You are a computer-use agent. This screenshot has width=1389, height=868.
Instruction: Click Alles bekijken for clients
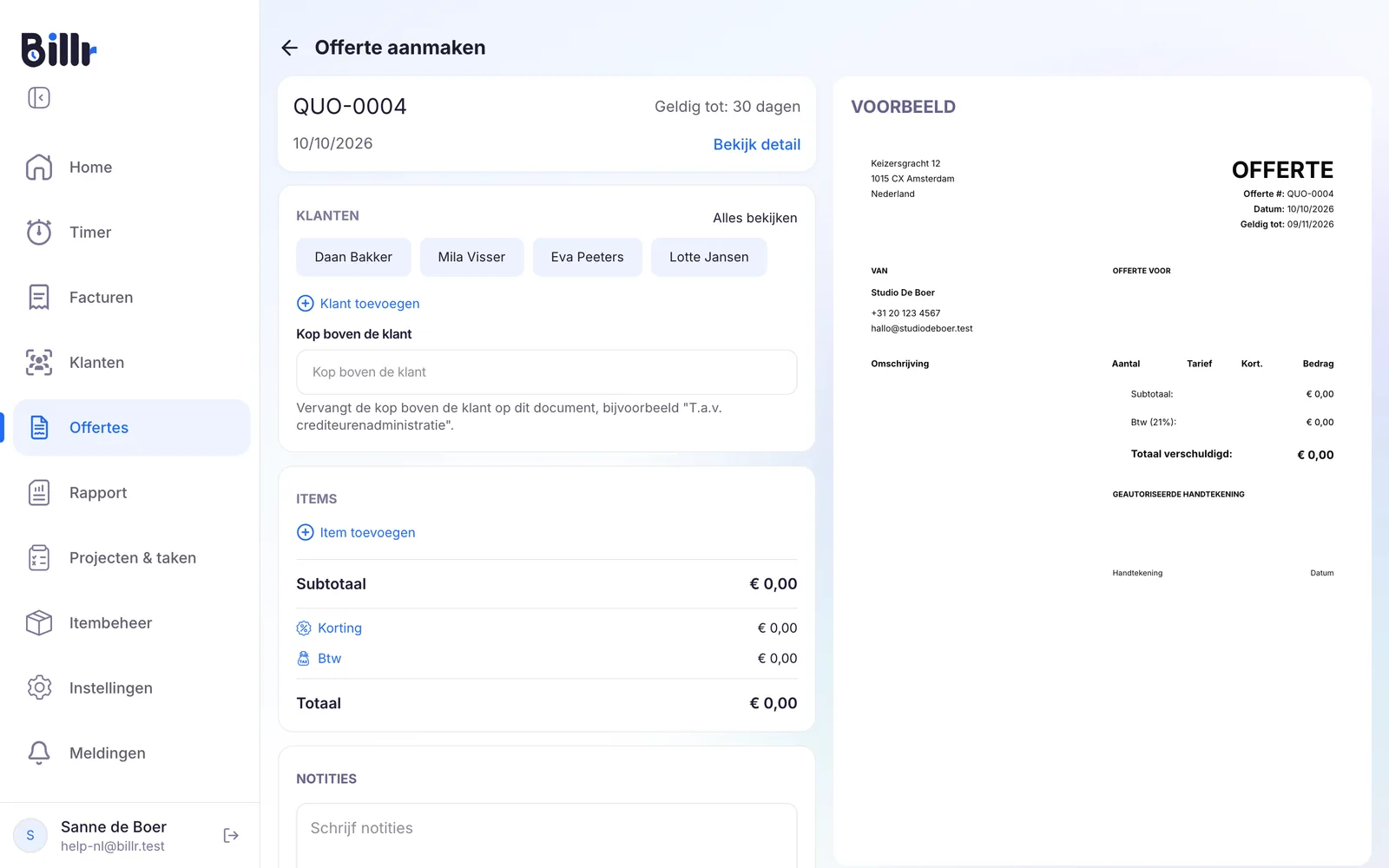pyautogui.click(x=755, y=218)
